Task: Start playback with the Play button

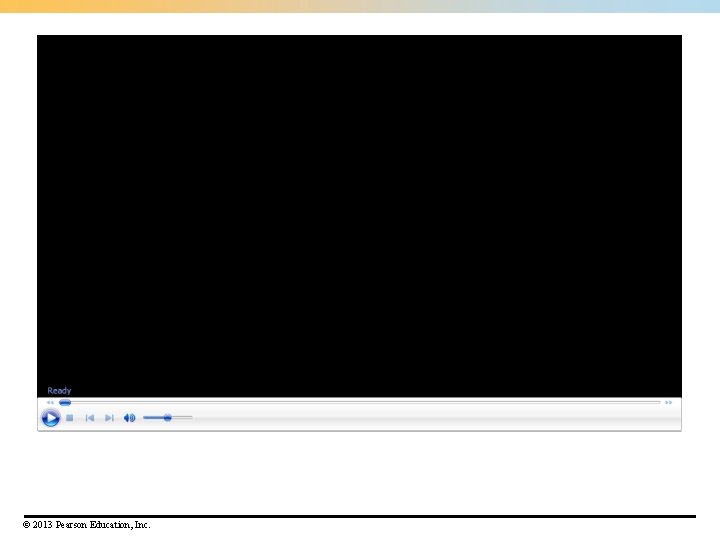Action: pyautogui.click(x=51, y=418)
